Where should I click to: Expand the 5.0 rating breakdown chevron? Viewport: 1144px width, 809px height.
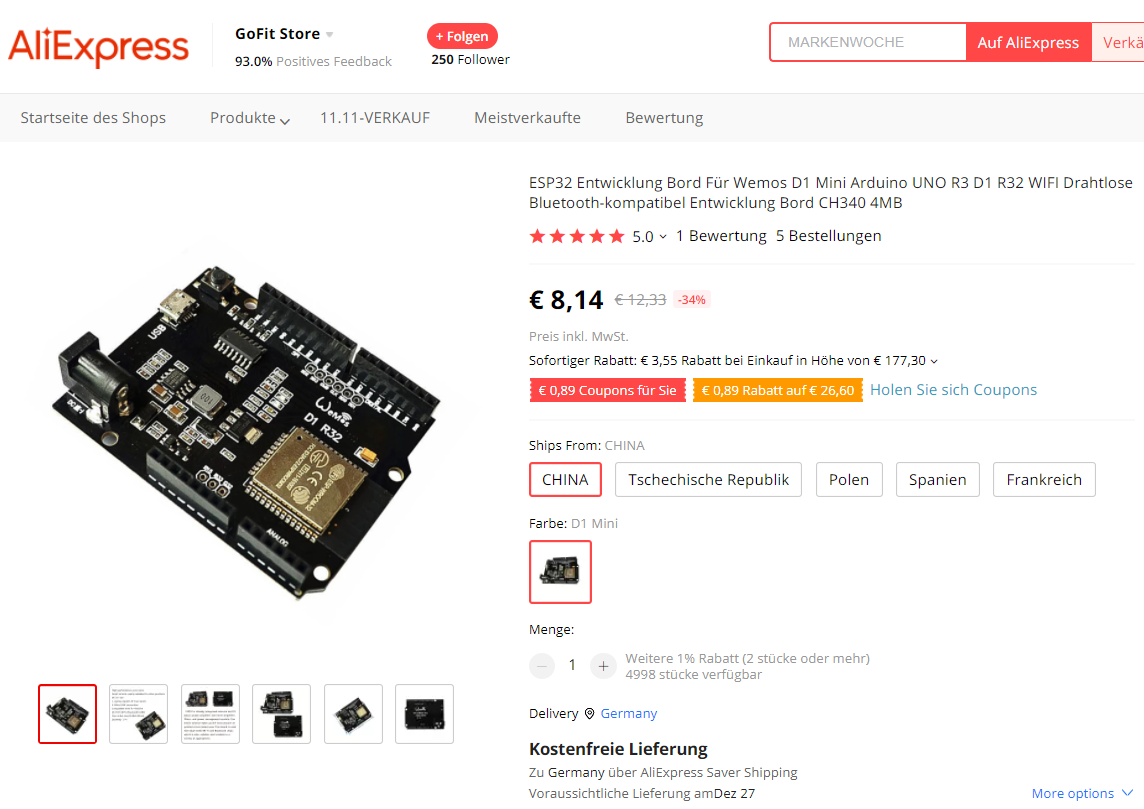tap(662, 237)
